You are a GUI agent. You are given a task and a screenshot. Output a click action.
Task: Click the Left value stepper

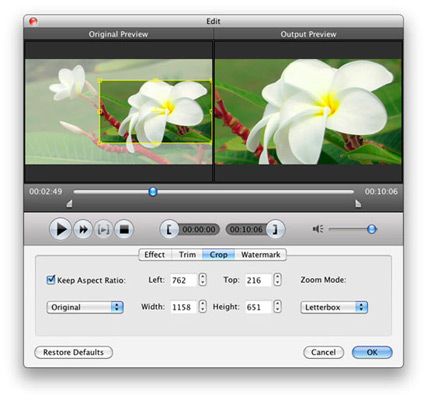tap(202, 280)
